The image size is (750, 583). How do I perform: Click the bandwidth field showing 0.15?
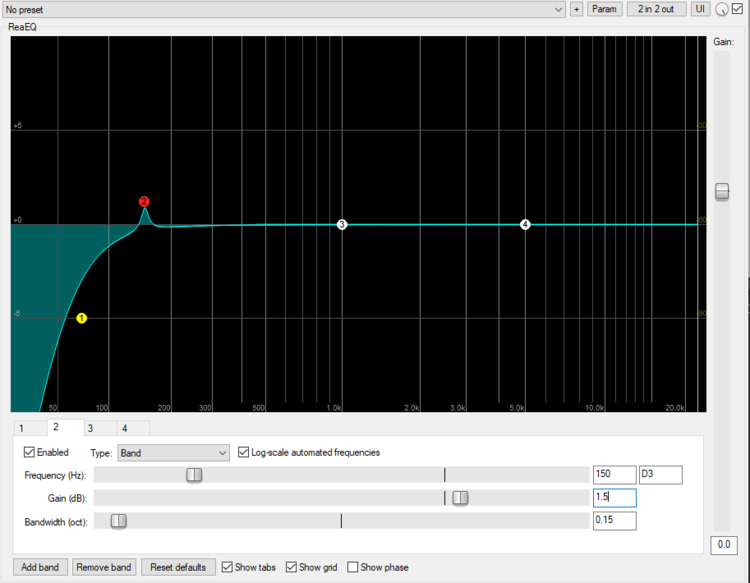point(615,520)
